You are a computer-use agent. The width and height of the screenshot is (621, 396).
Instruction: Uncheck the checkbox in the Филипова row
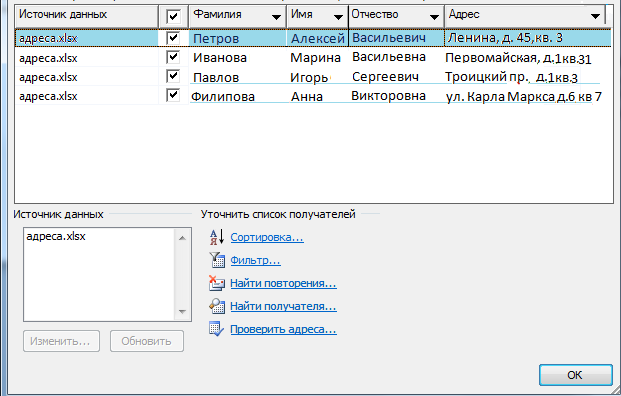[173, 95]
